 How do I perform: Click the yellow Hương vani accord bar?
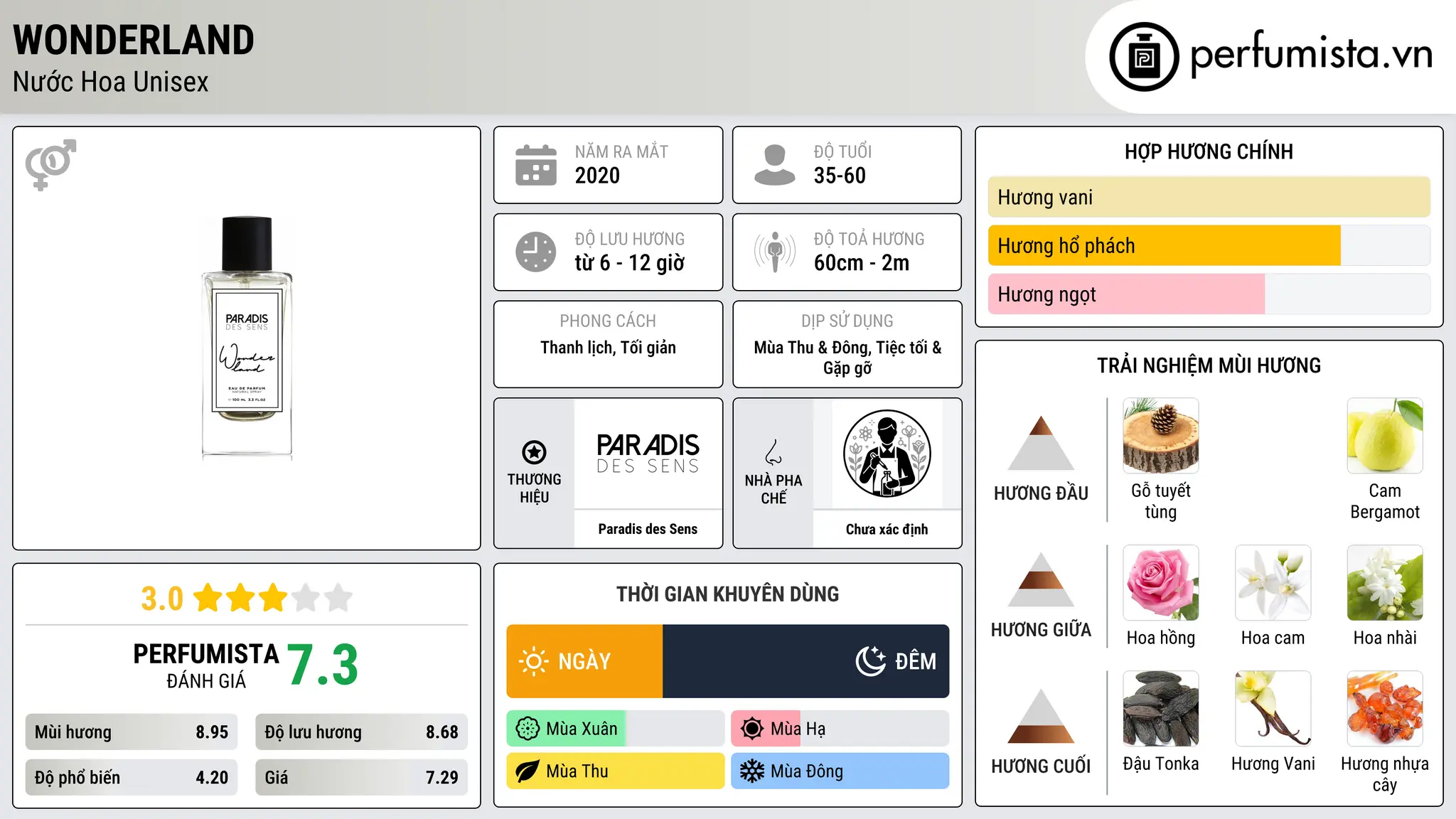point(1209,197)
